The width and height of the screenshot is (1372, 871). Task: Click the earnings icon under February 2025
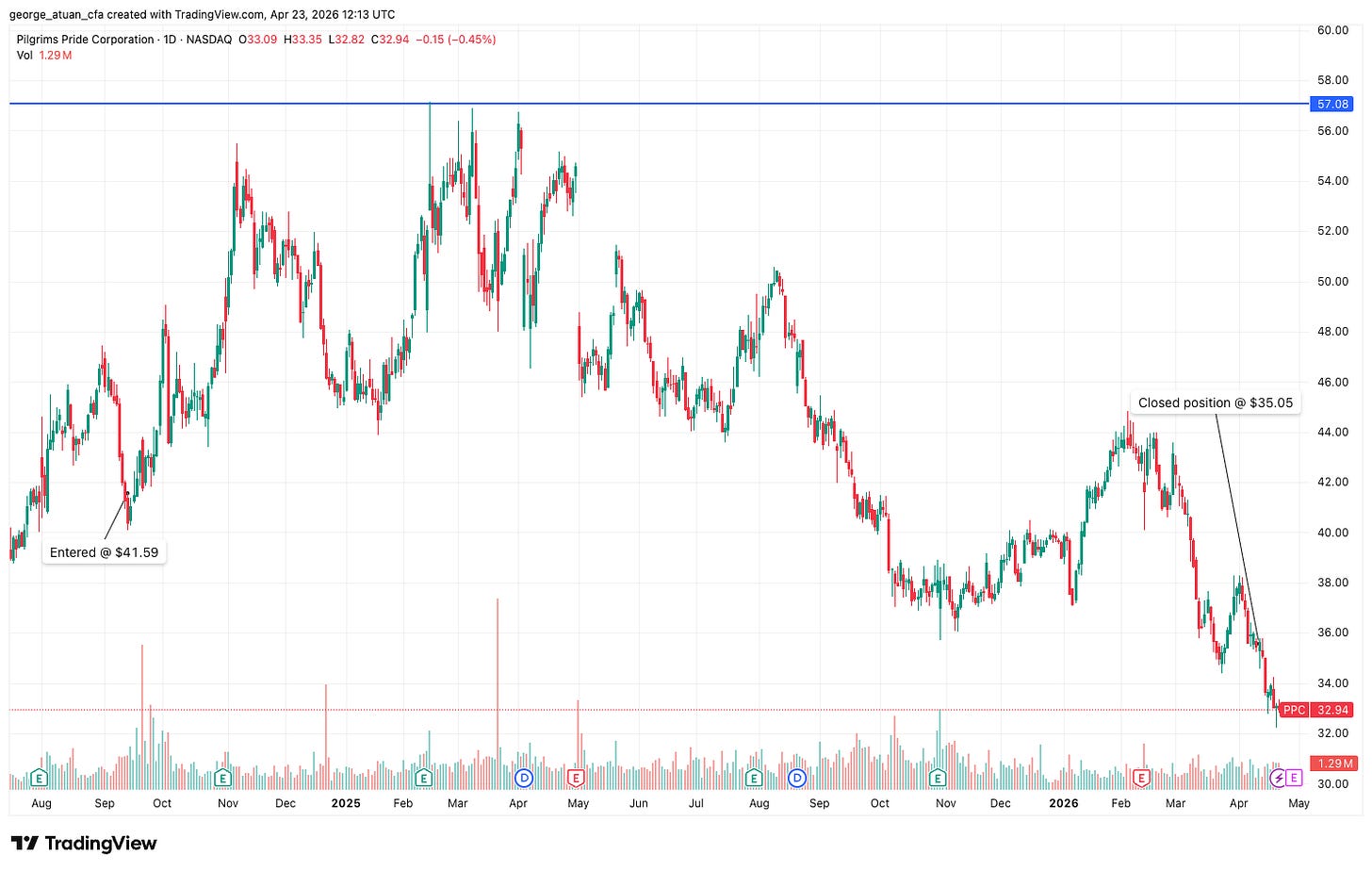424,779
